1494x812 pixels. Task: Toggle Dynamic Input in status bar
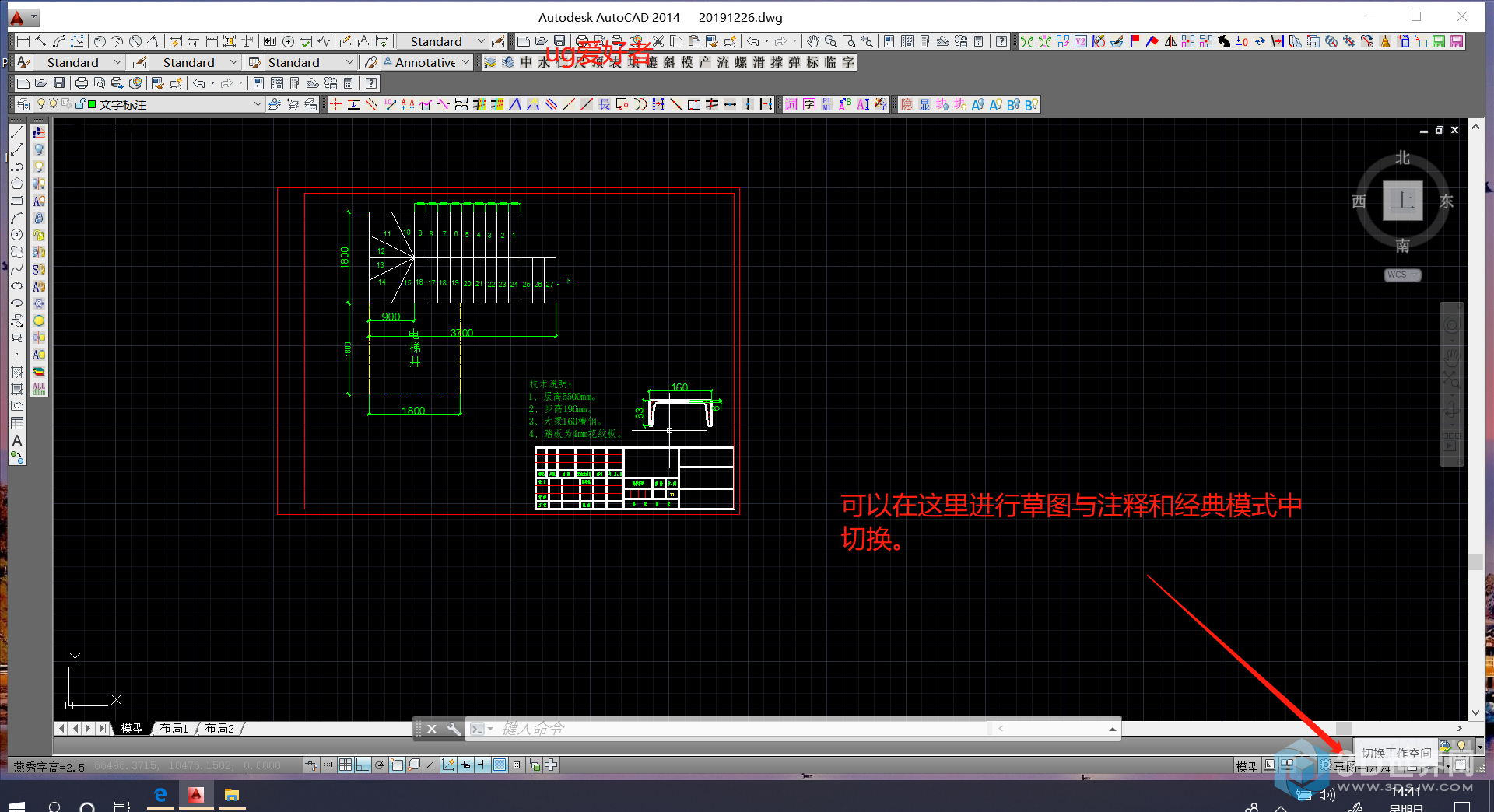click(465, 765)
